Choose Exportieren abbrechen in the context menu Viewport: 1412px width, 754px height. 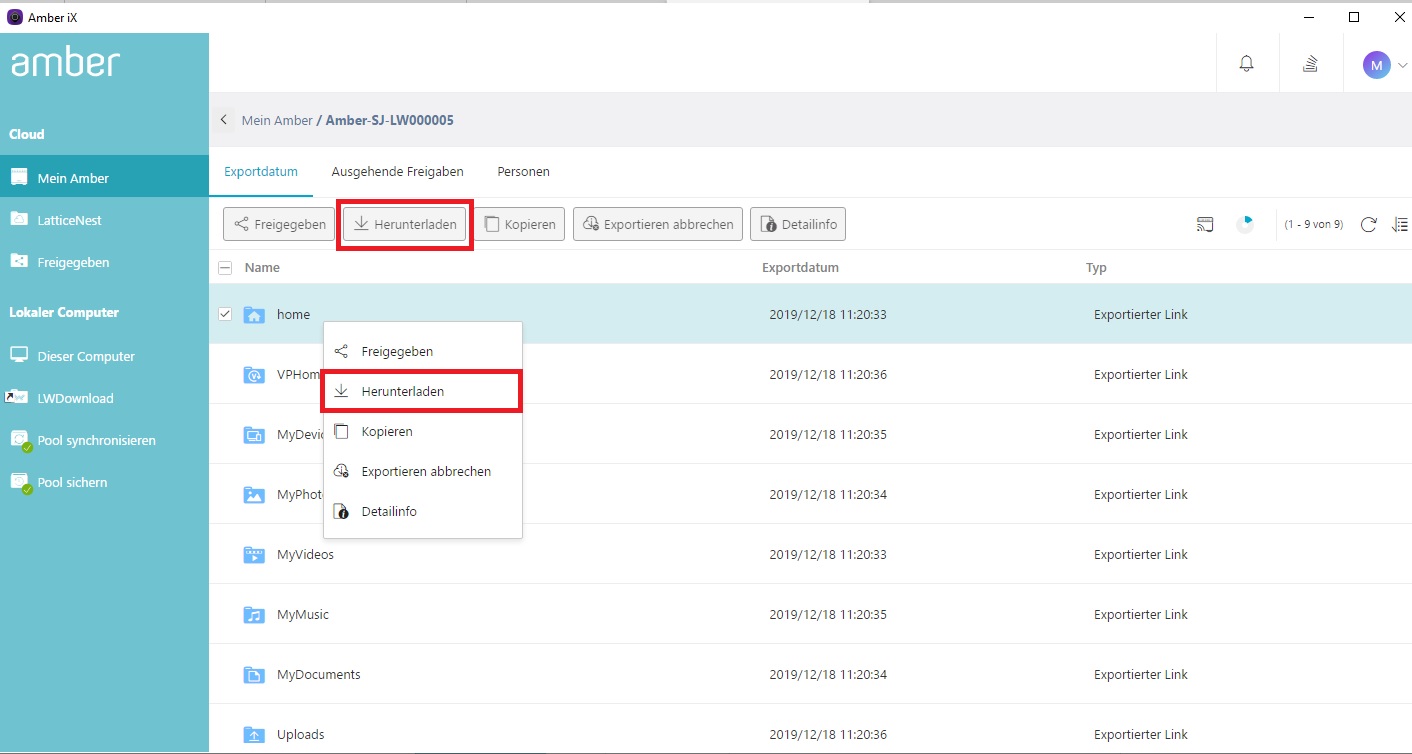pos(422,471)
